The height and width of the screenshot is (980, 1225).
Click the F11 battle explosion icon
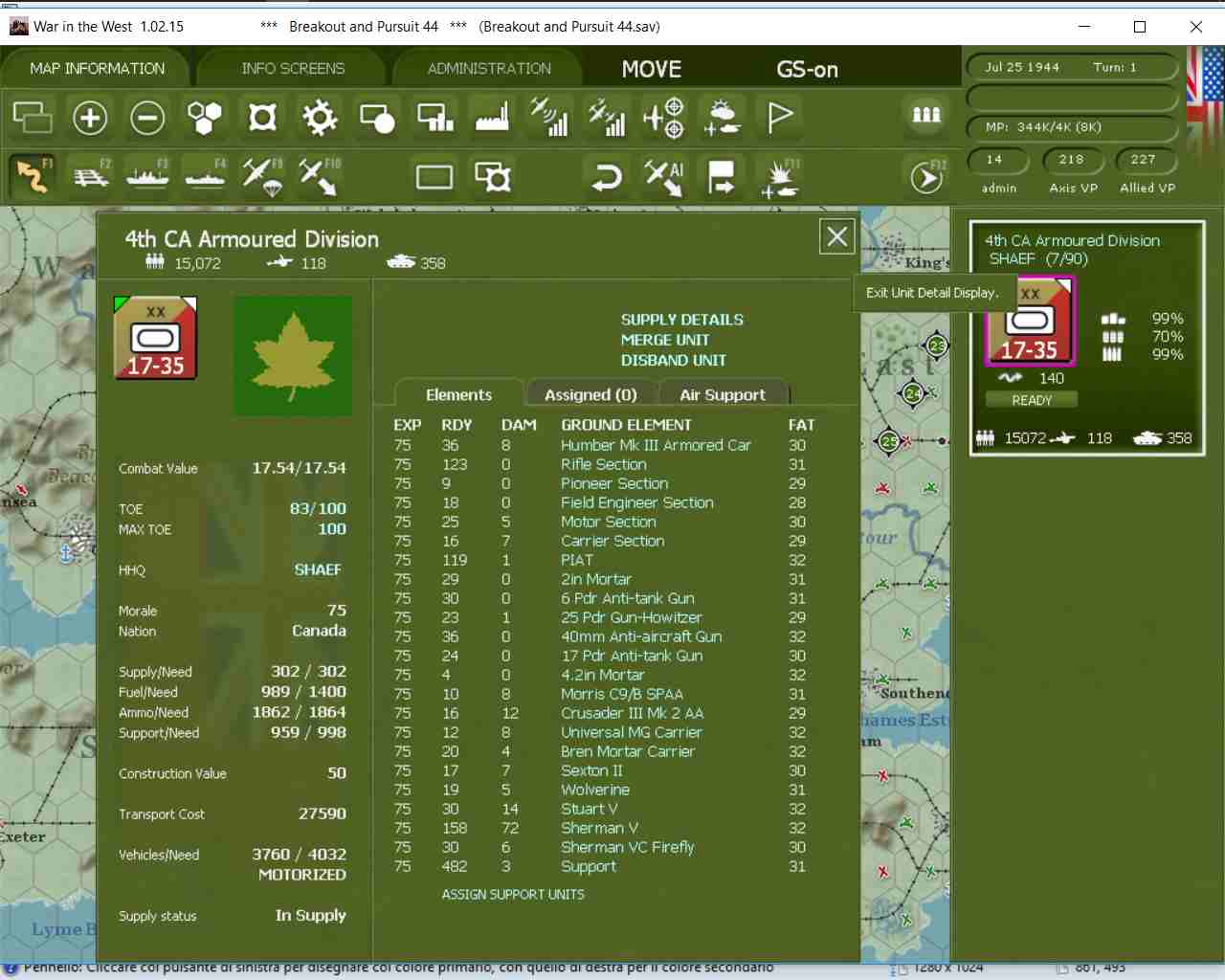tap(780, 177)
